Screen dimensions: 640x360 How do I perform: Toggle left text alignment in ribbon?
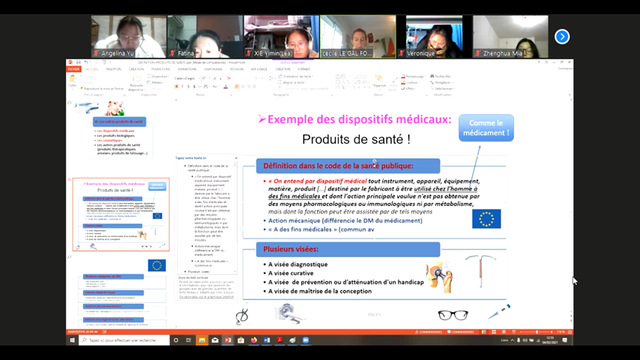237,87
